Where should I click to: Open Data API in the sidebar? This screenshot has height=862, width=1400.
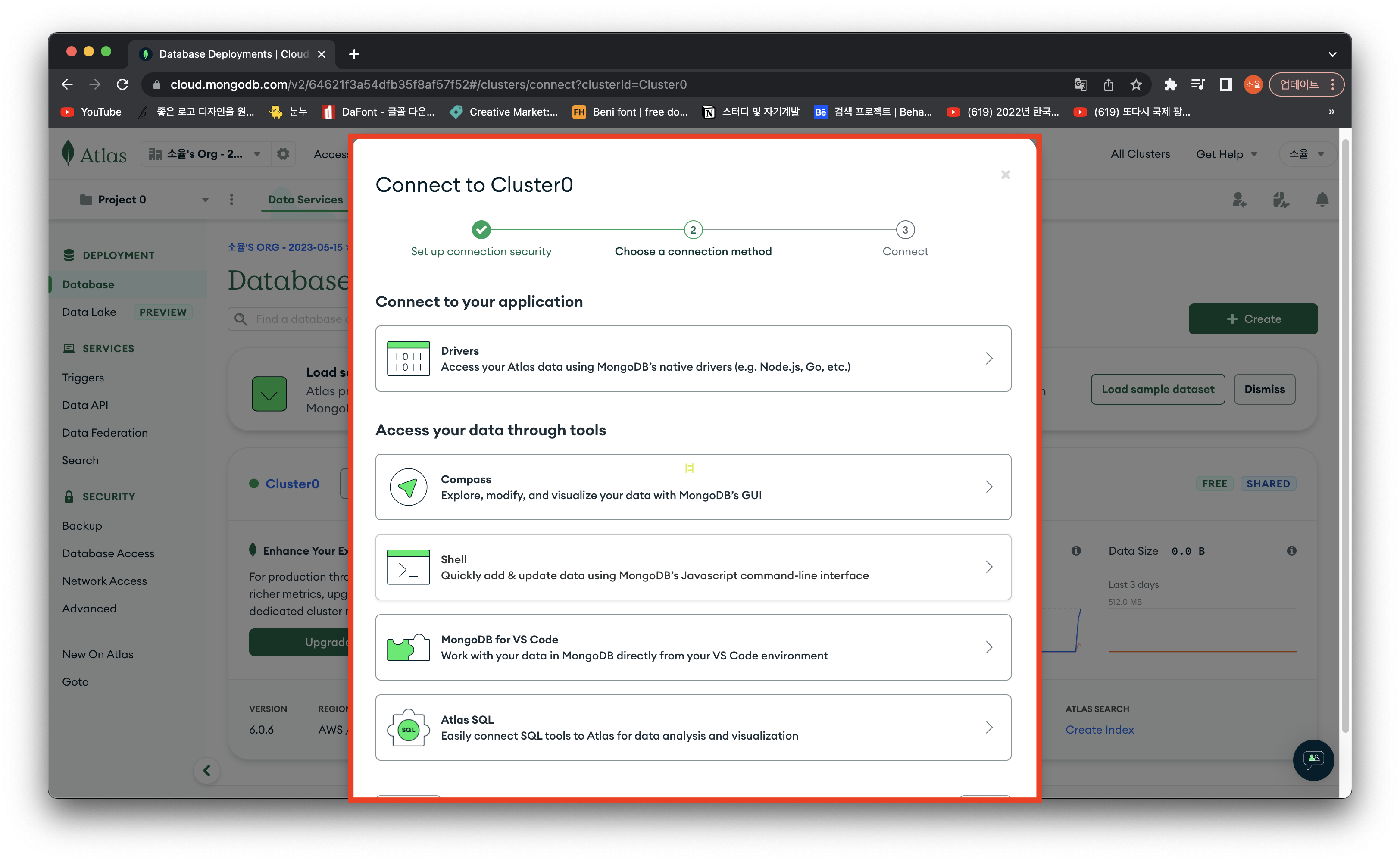[x=85, y=405]
